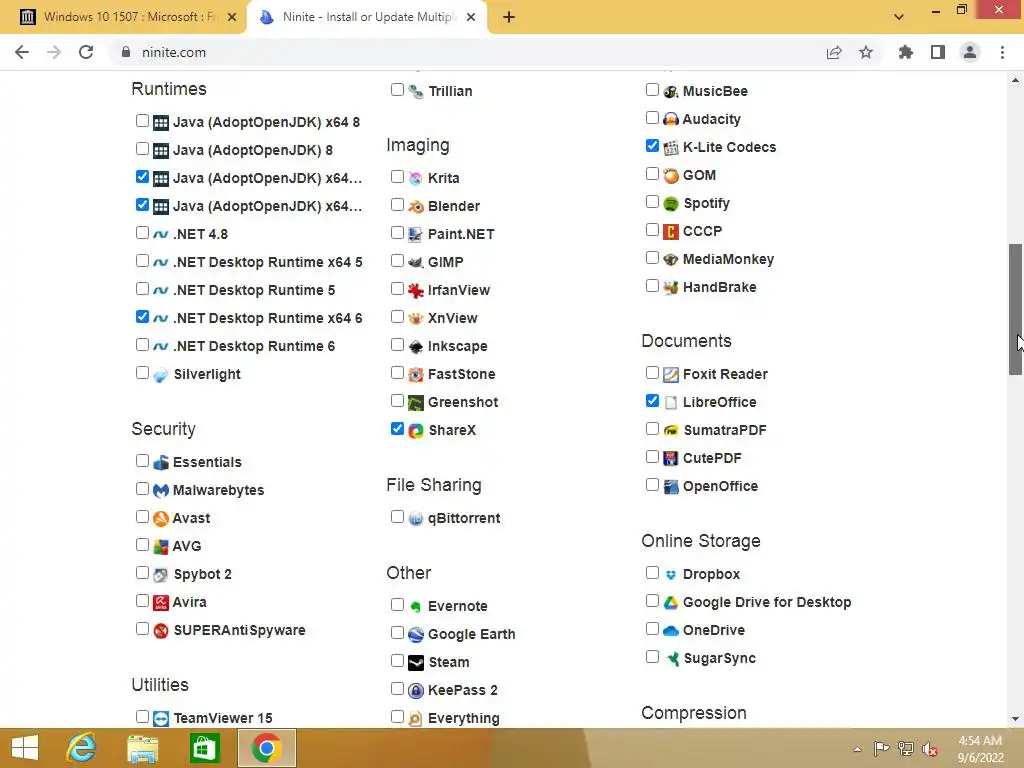Click the Foxit Reader icon
The height and width of the screenshot is (768, 1024).
(x=671, y=375)
